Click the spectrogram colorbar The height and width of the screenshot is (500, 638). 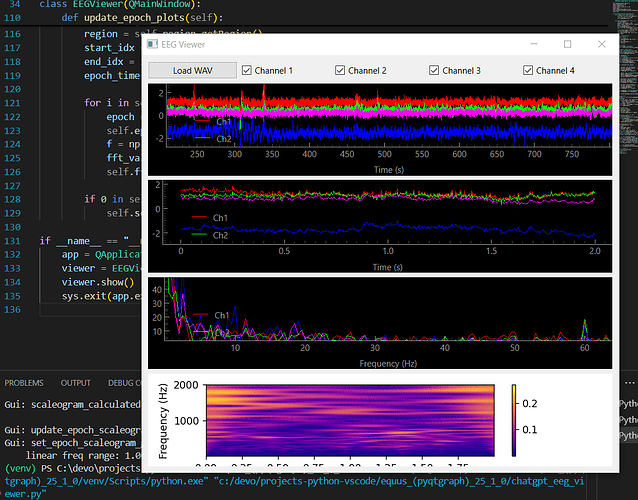(514, 420)
